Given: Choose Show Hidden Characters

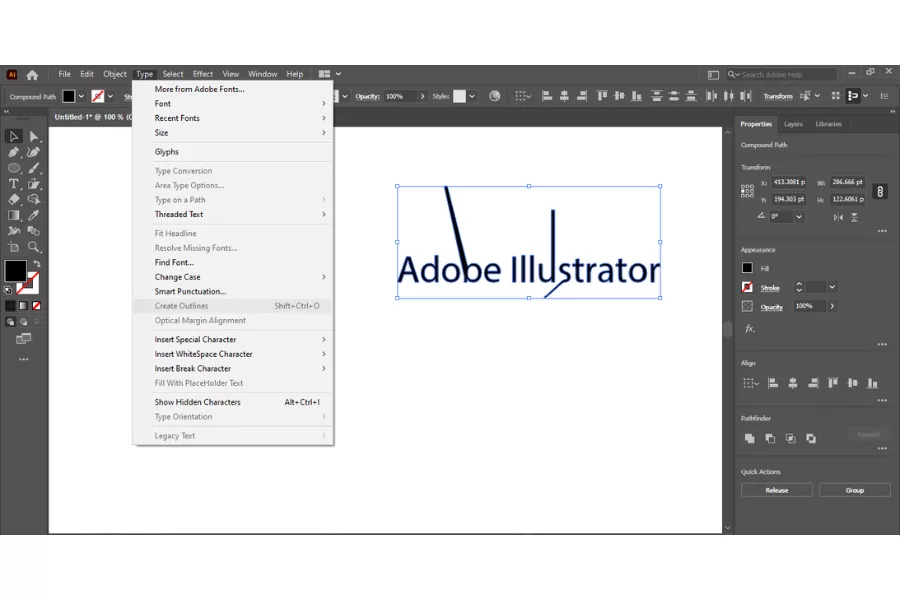Looking at the screenshot, I should pos(233,402).
